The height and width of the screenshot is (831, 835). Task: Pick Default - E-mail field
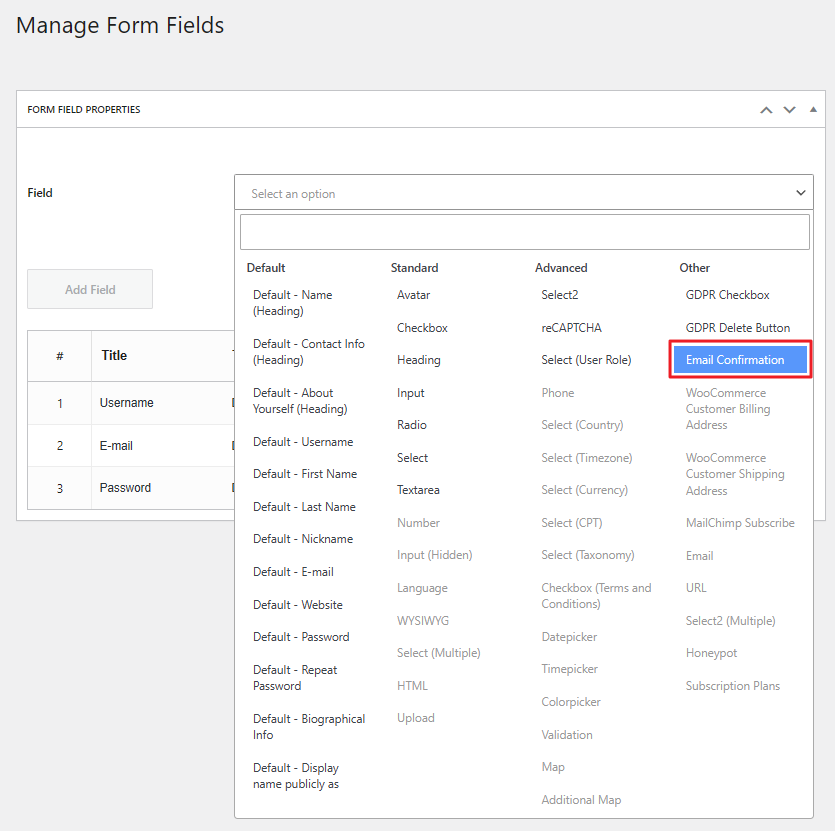pyautogui.click(x=293, y=572)
